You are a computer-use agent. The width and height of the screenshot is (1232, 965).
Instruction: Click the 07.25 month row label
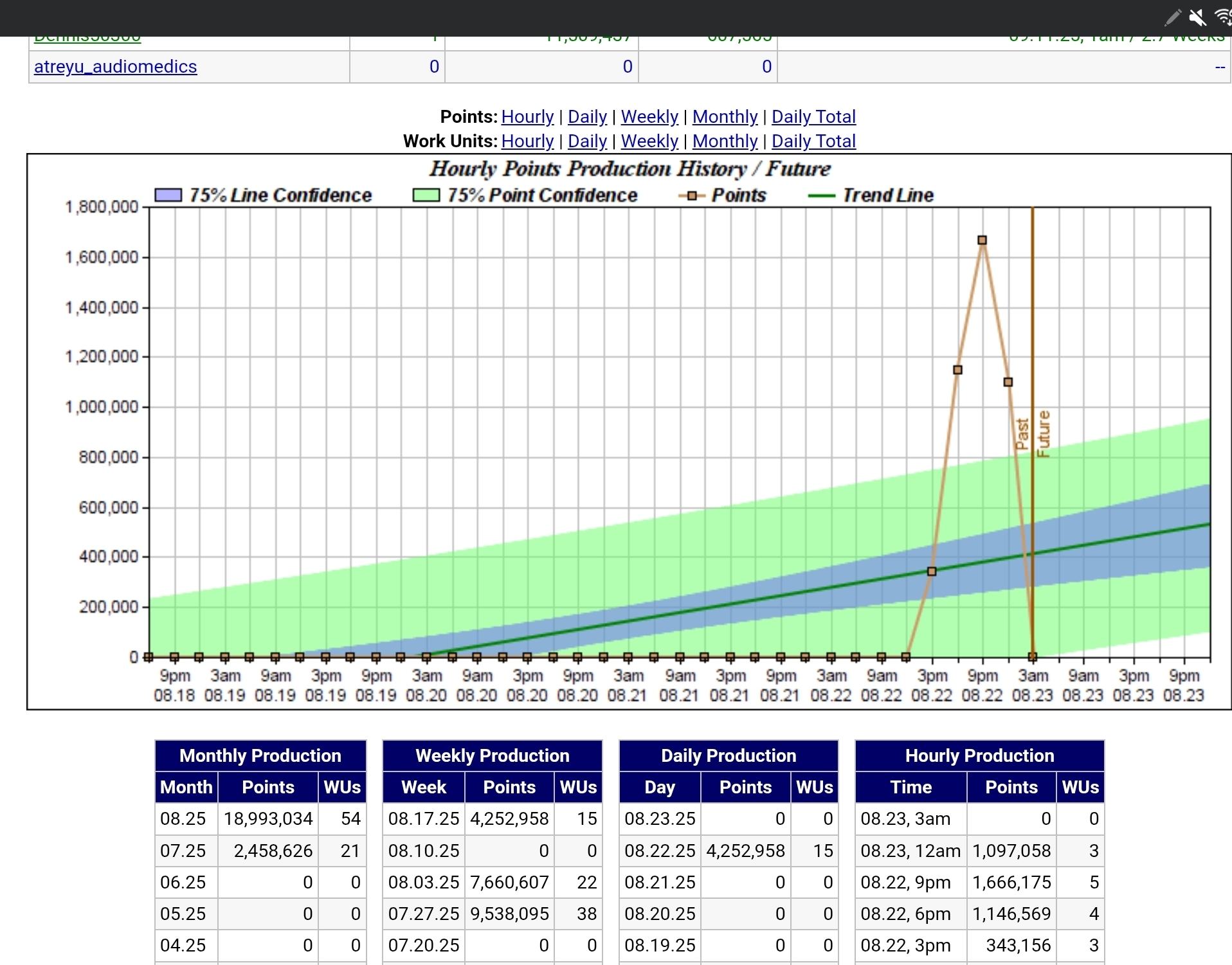183,851
